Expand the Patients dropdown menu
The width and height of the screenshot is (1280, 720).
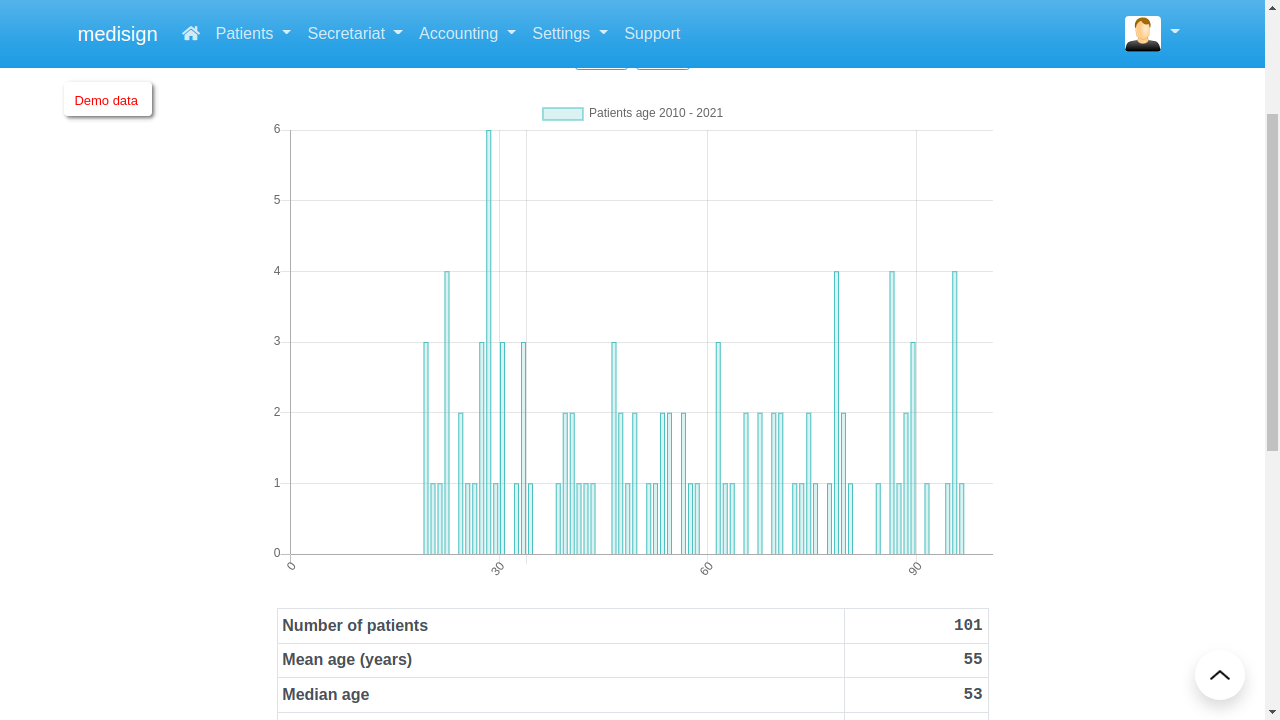click(253, 33)
